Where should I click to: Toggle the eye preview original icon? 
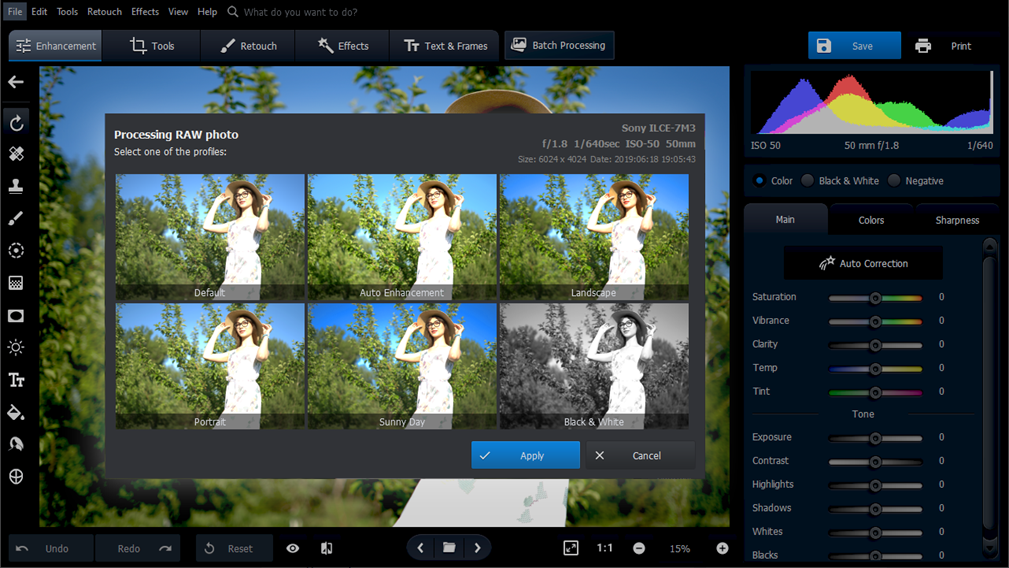pos(293,548)
